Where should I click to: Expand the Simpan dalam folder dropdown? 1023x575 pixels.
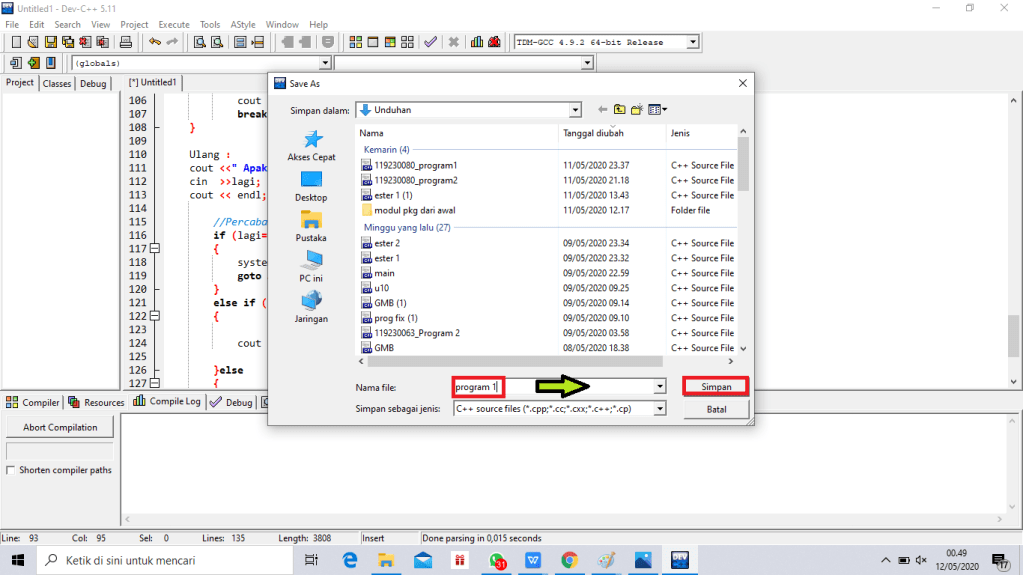[x=574, y=110]
